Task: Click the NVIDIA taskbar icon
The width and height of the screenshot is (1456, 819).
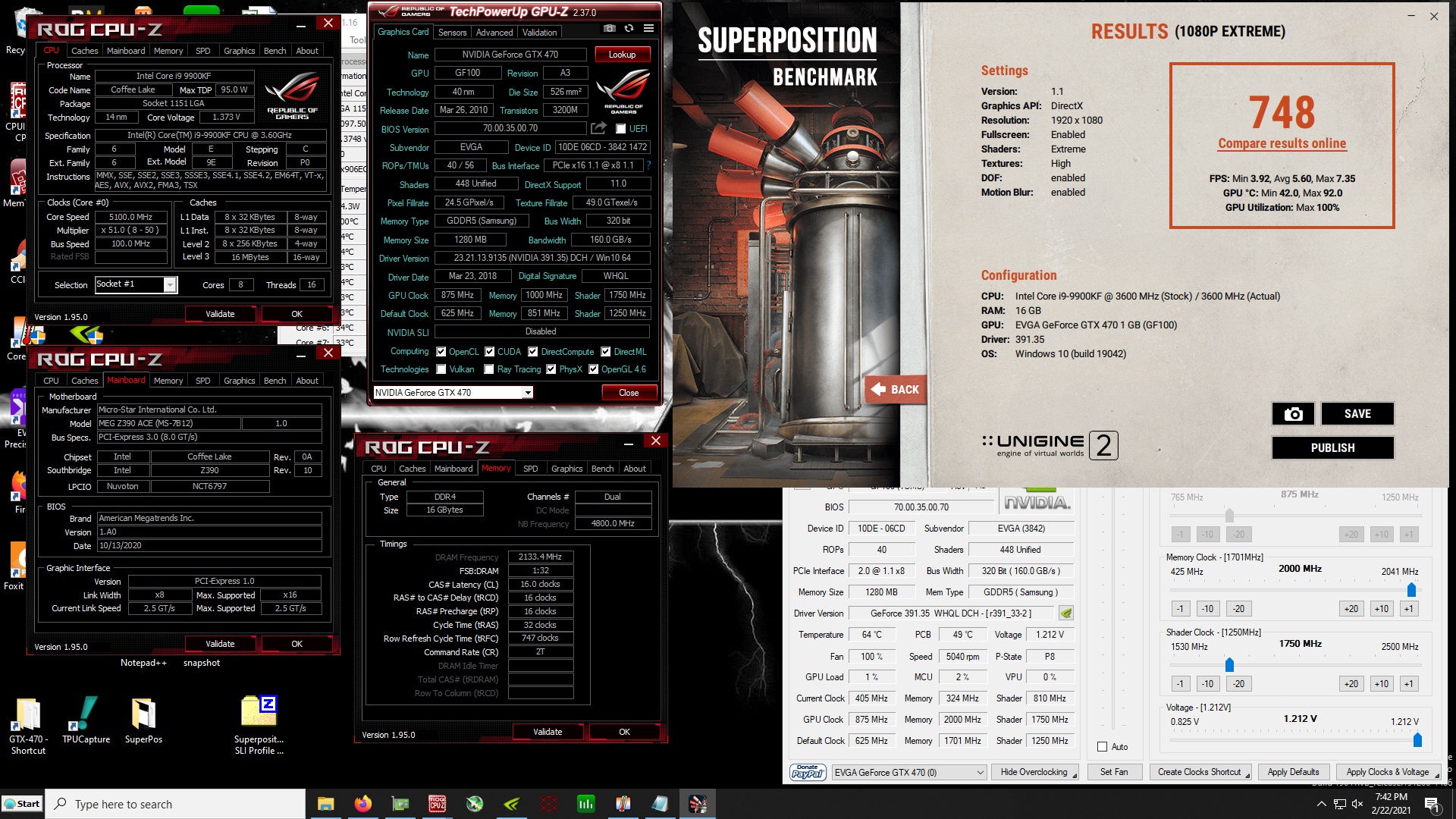Action: click(512, 804)
